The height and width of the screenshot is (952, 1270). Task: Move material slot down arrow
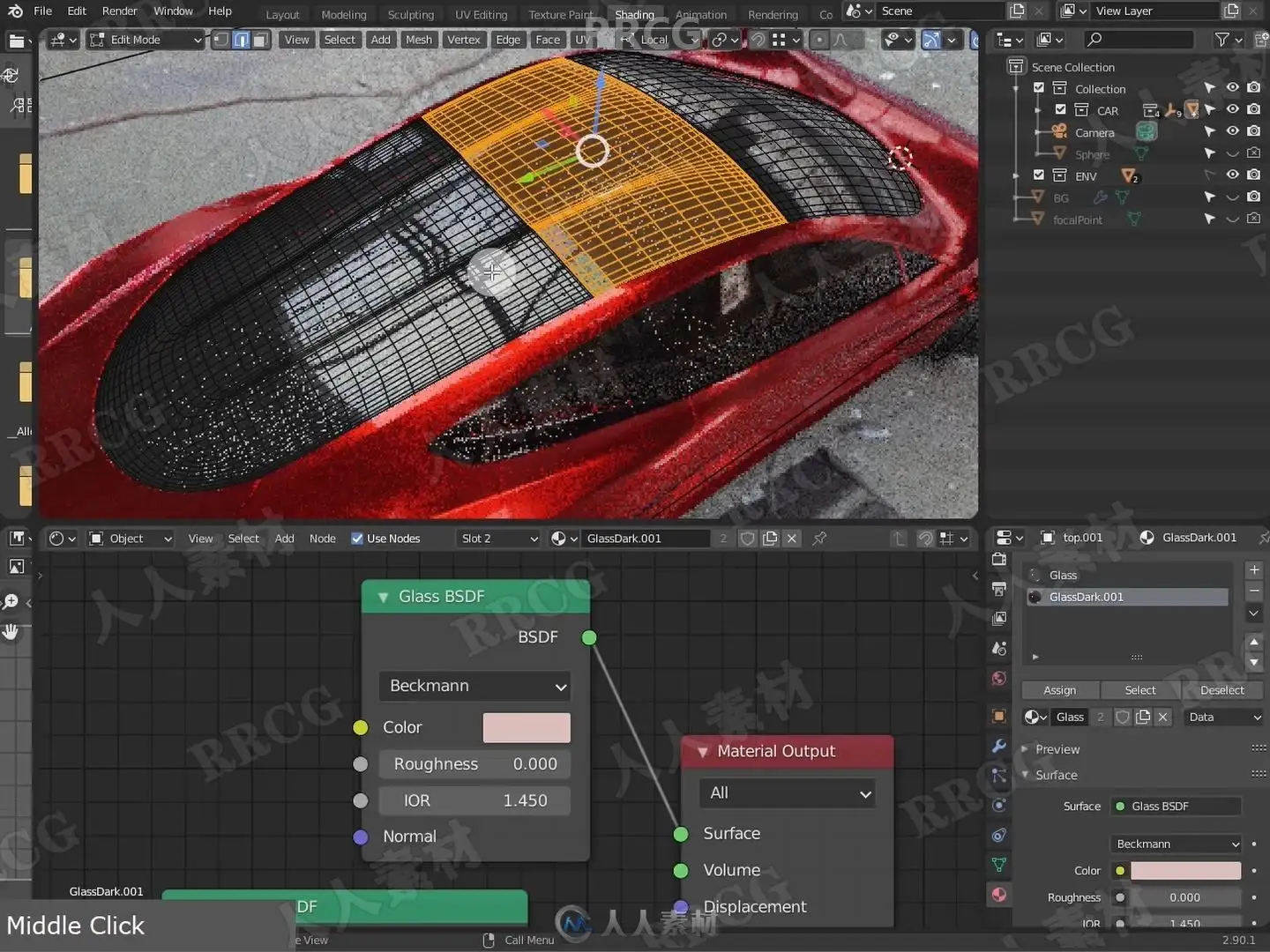pos(1254,662)
